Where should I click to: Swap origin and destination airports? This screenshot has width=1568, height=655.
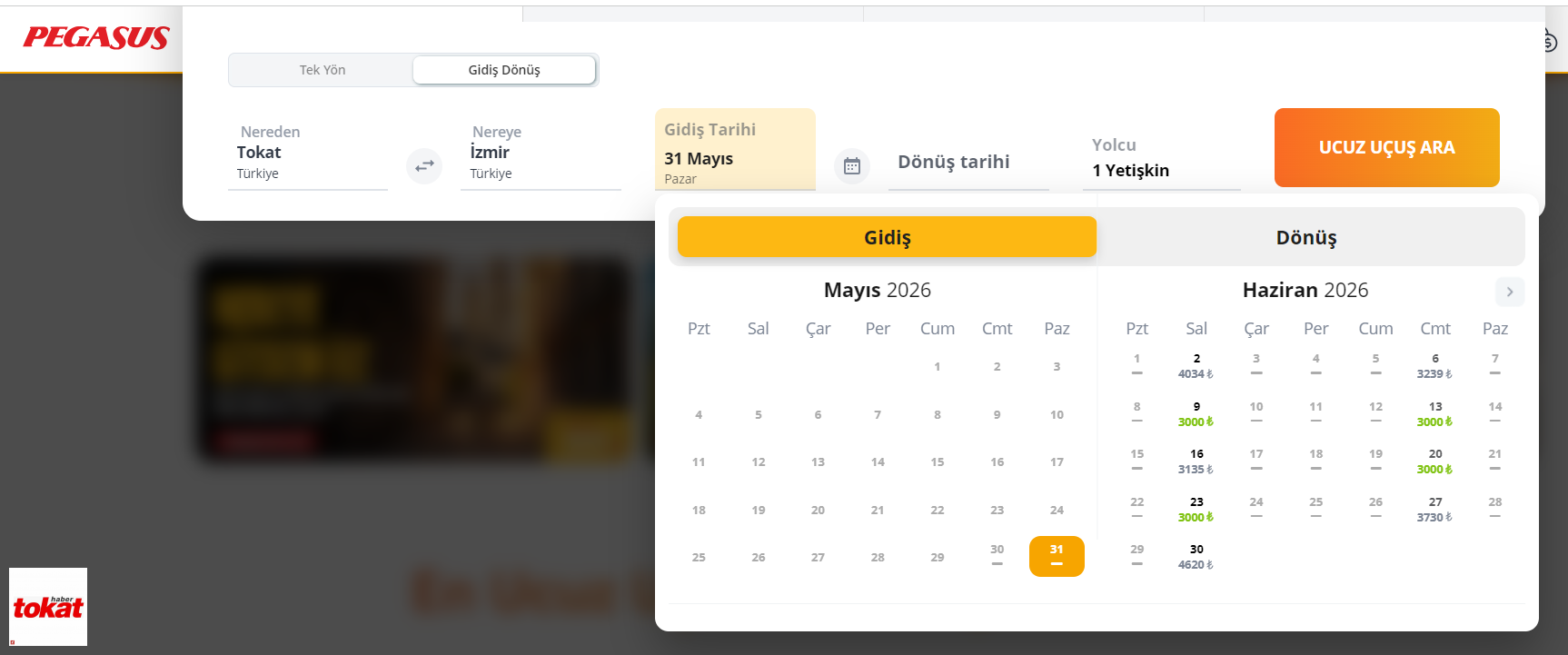click(424, 166)
